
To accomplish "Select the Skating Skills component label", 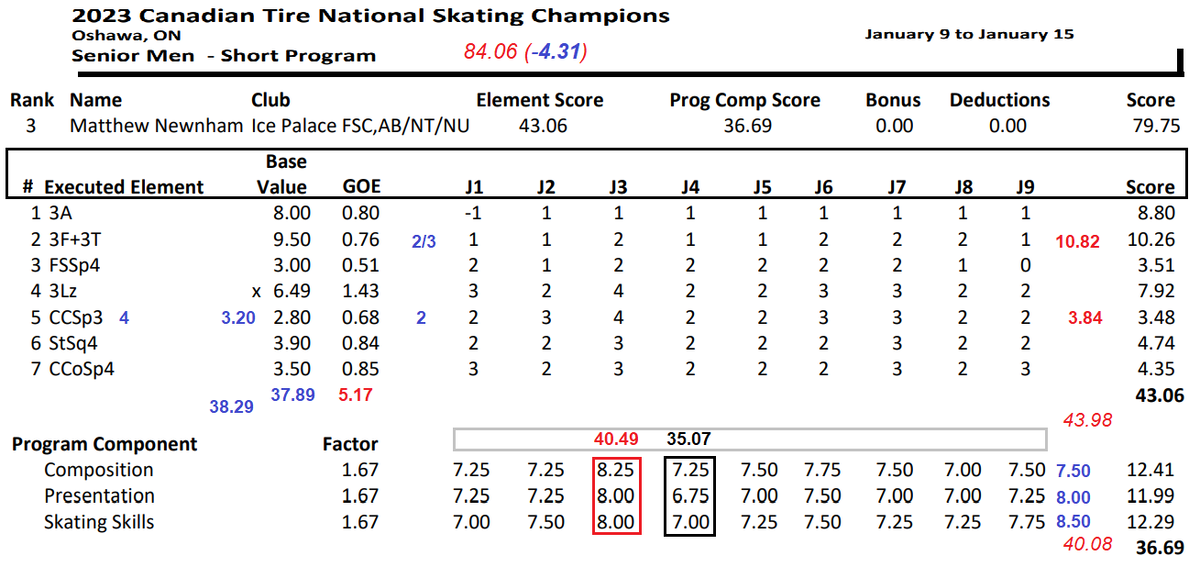I will tap(99, 522).
